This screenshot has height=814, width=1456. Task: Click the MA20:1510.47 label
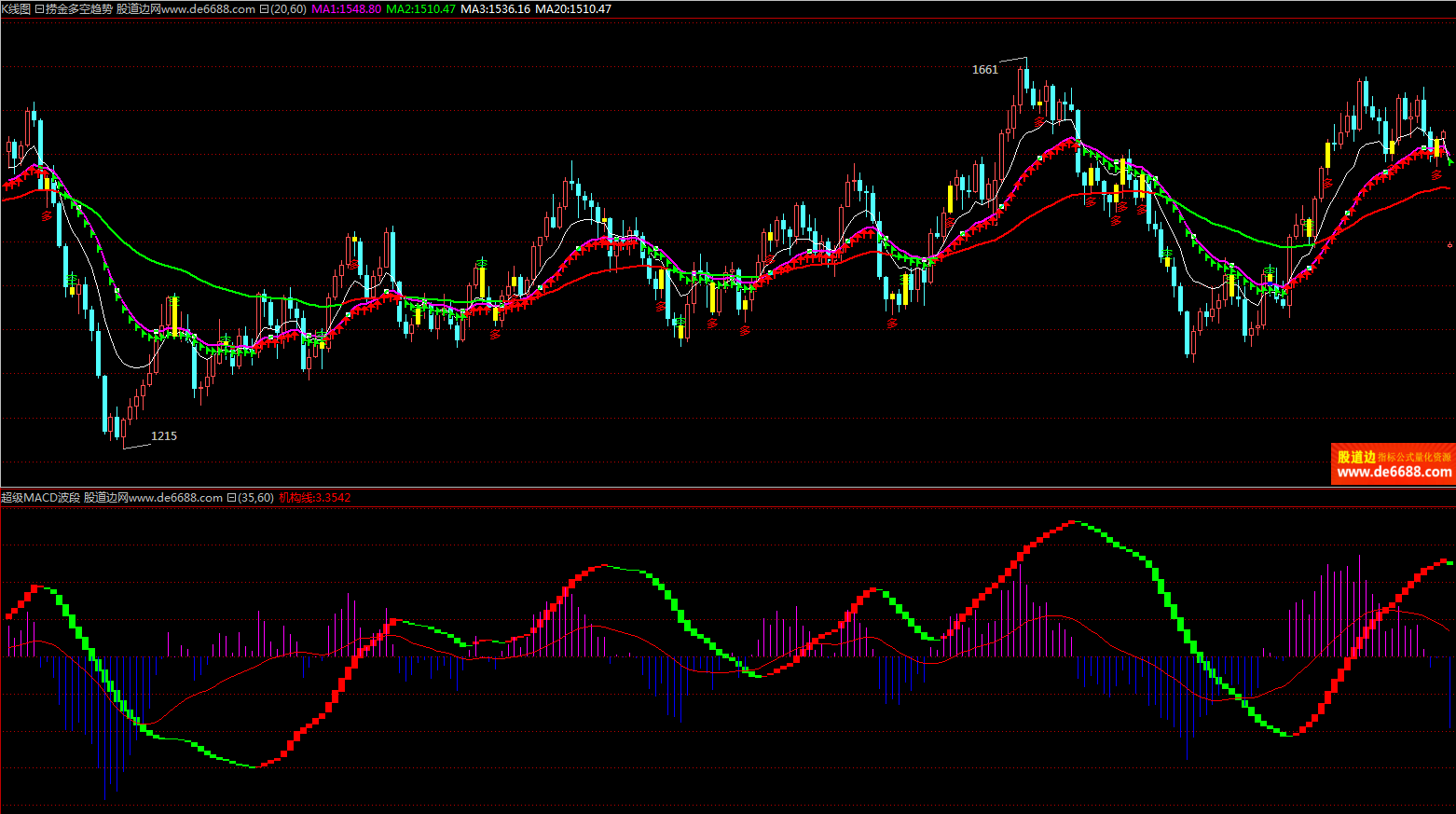coord(573,9)
